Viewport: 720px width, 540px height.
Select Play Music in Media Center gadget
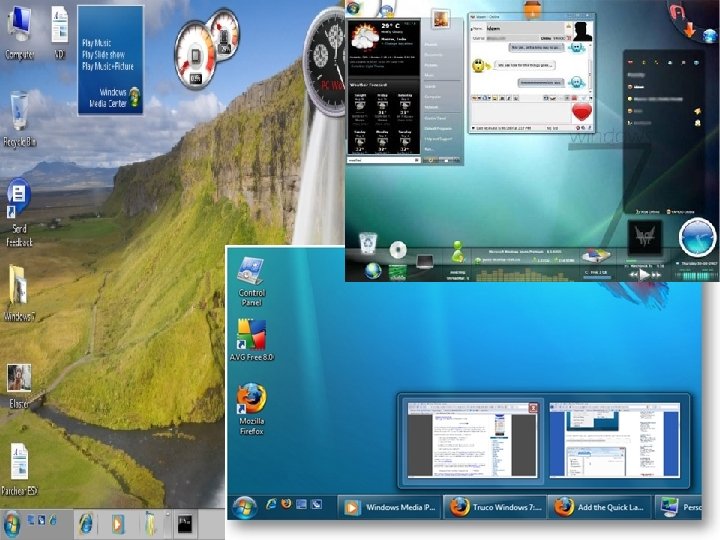click(96, 43)
